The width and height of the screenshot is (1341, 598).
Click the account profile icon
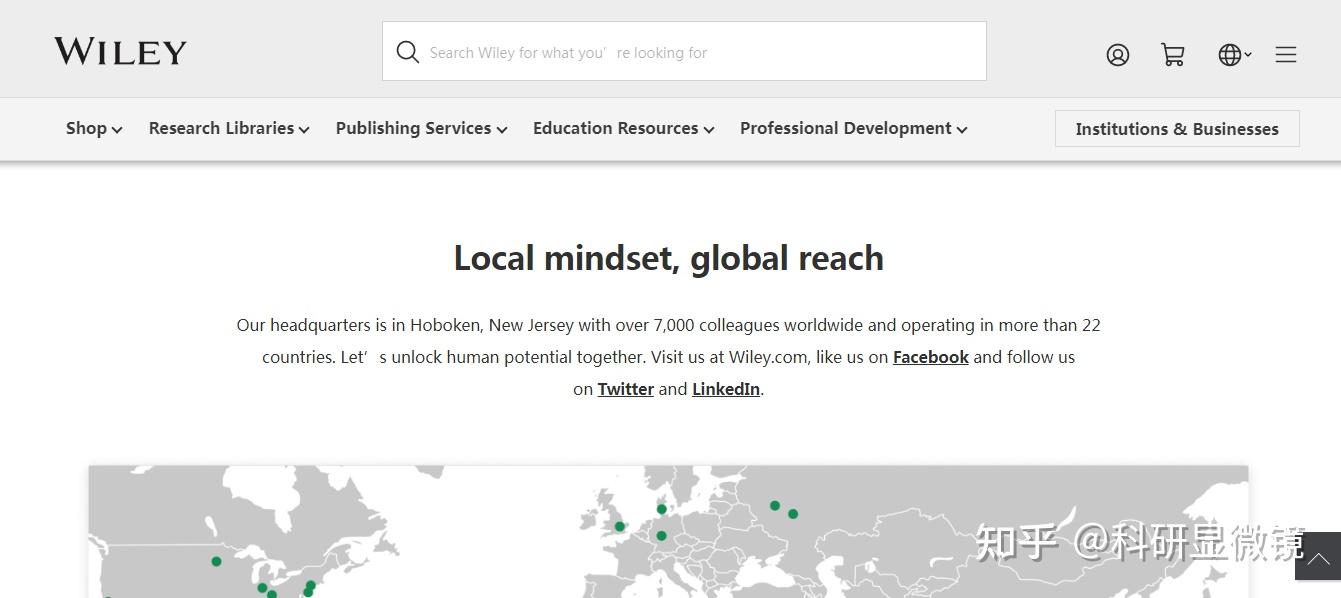point(1117,55)
